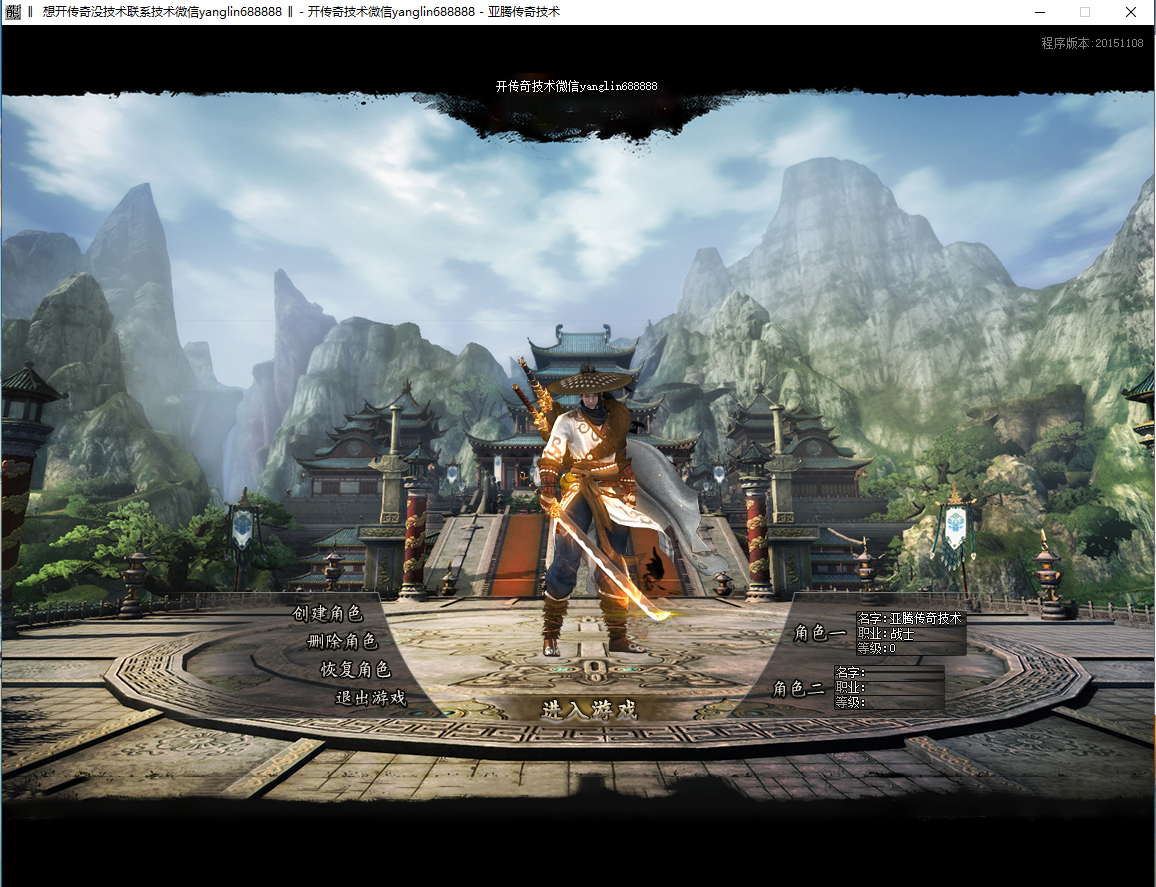Click the name text 名字:亚腾传奇技术
Viewport: 1156px width, 887px height.
pyautogui.click(x=910, y=619)
